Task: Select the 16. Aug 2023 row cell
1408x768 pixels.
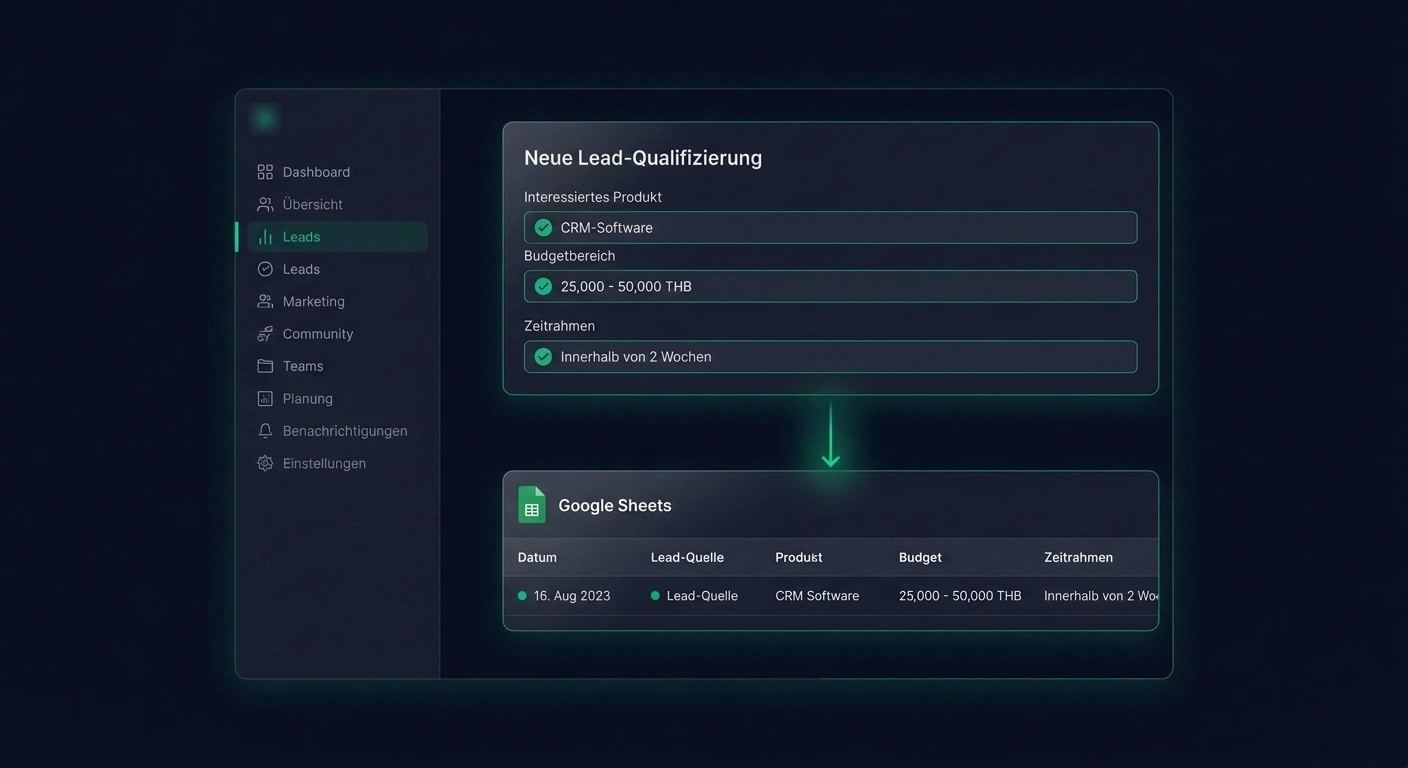Action: click(571, 596)
